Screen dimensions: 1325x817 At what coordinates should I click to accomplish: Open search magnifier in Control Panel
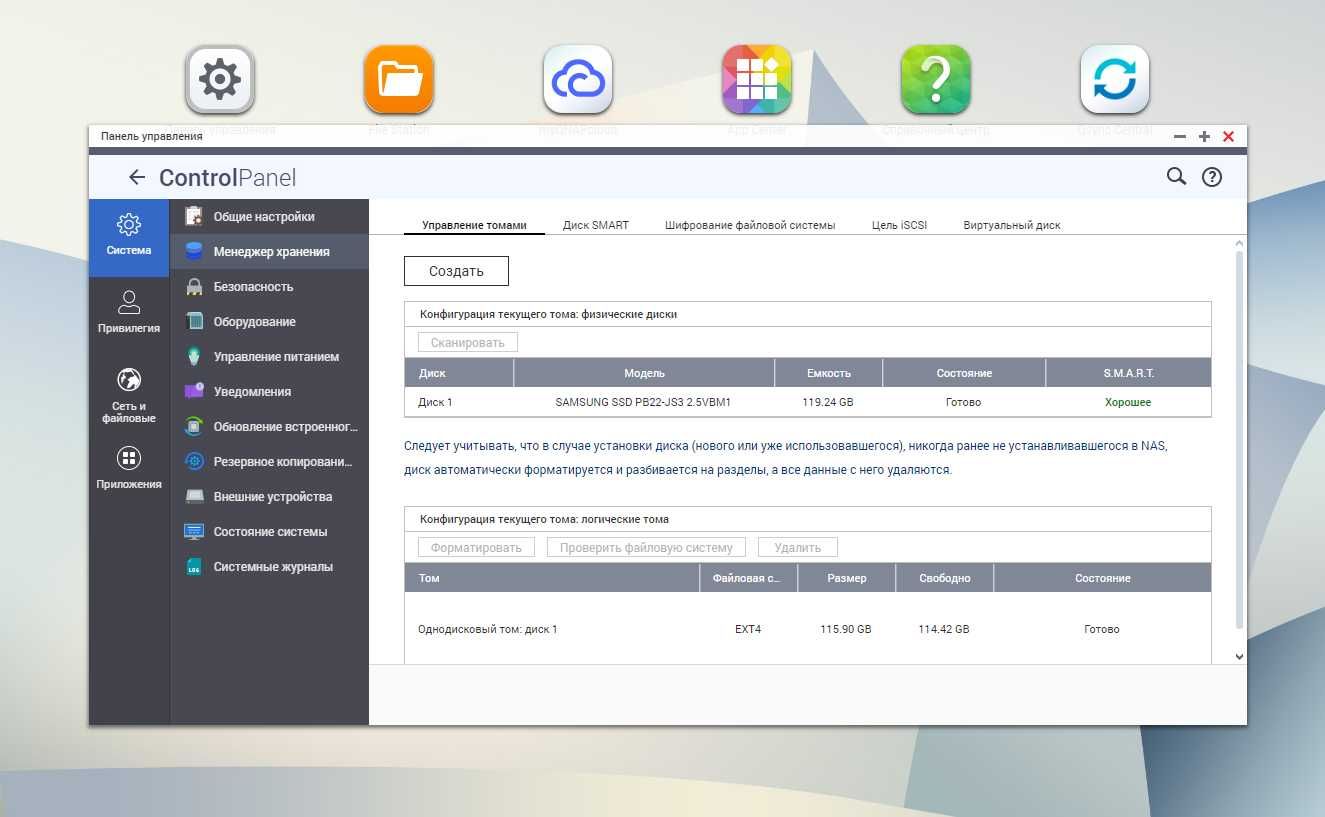tap(1176, 177)
